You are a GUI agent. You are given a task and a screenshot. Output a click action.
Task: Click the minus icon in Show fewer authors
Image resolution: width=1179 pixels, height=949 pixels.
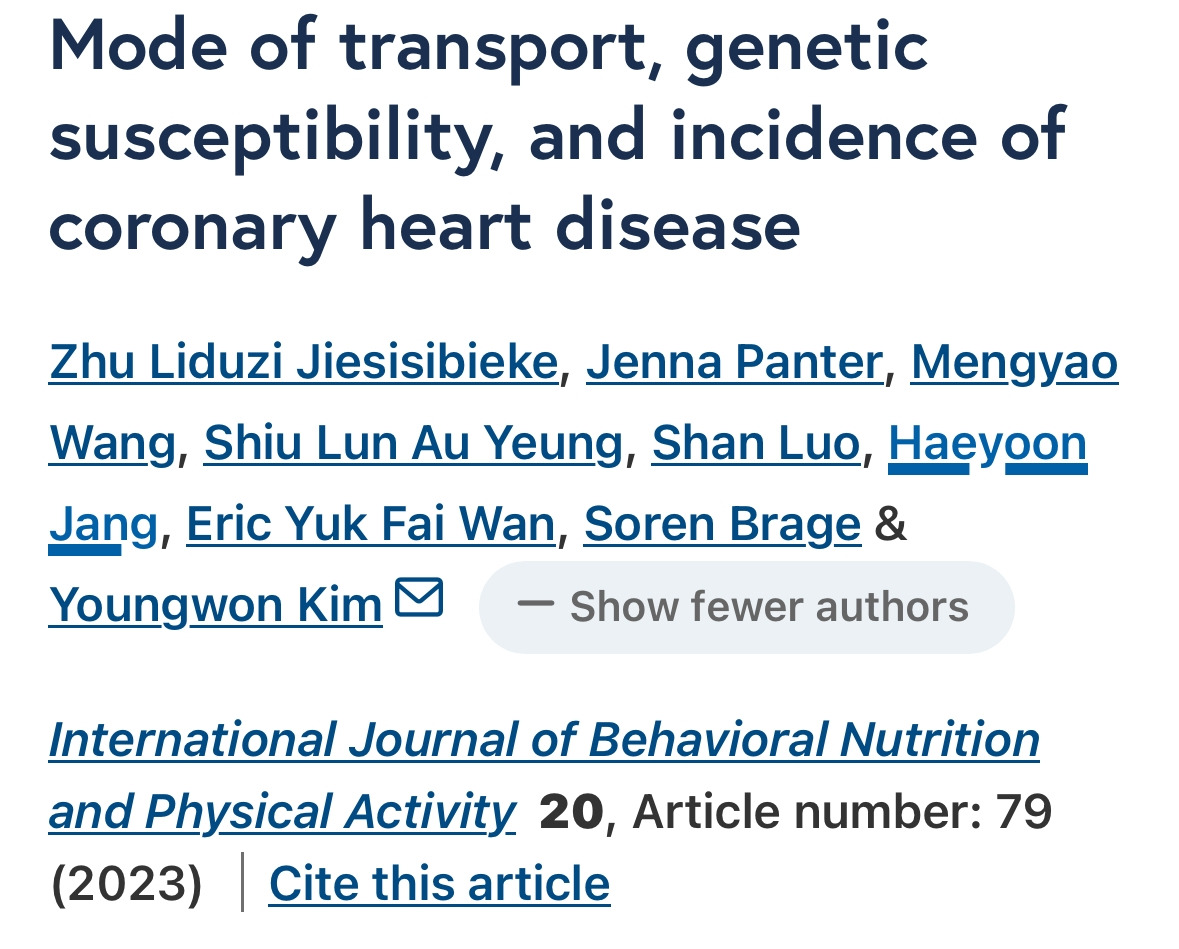tap(535, 604)
